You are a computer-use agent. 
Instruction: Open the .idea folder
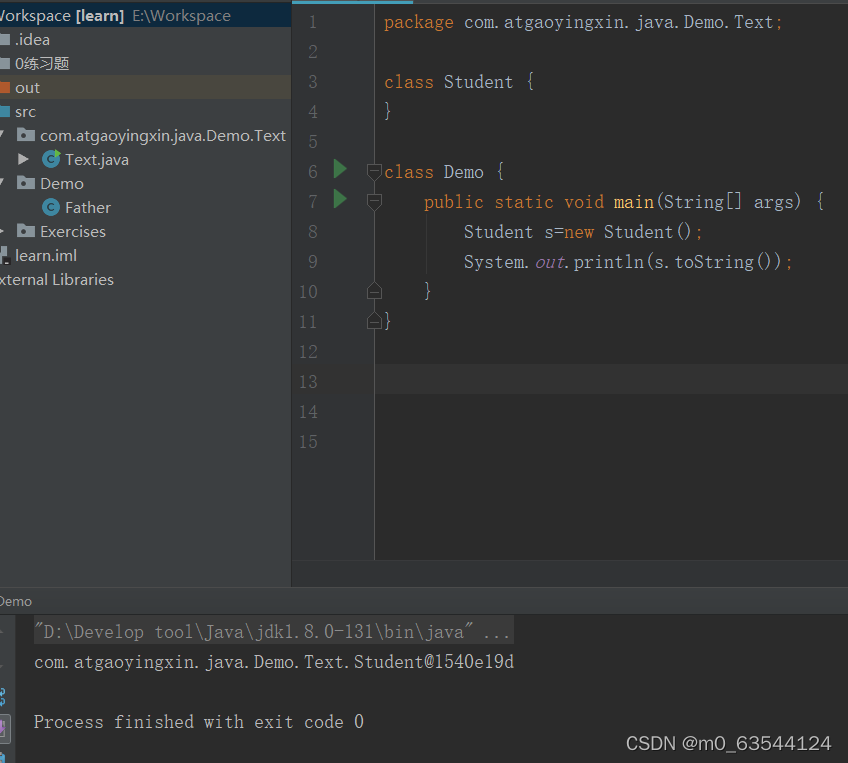[x=28, y=39]
